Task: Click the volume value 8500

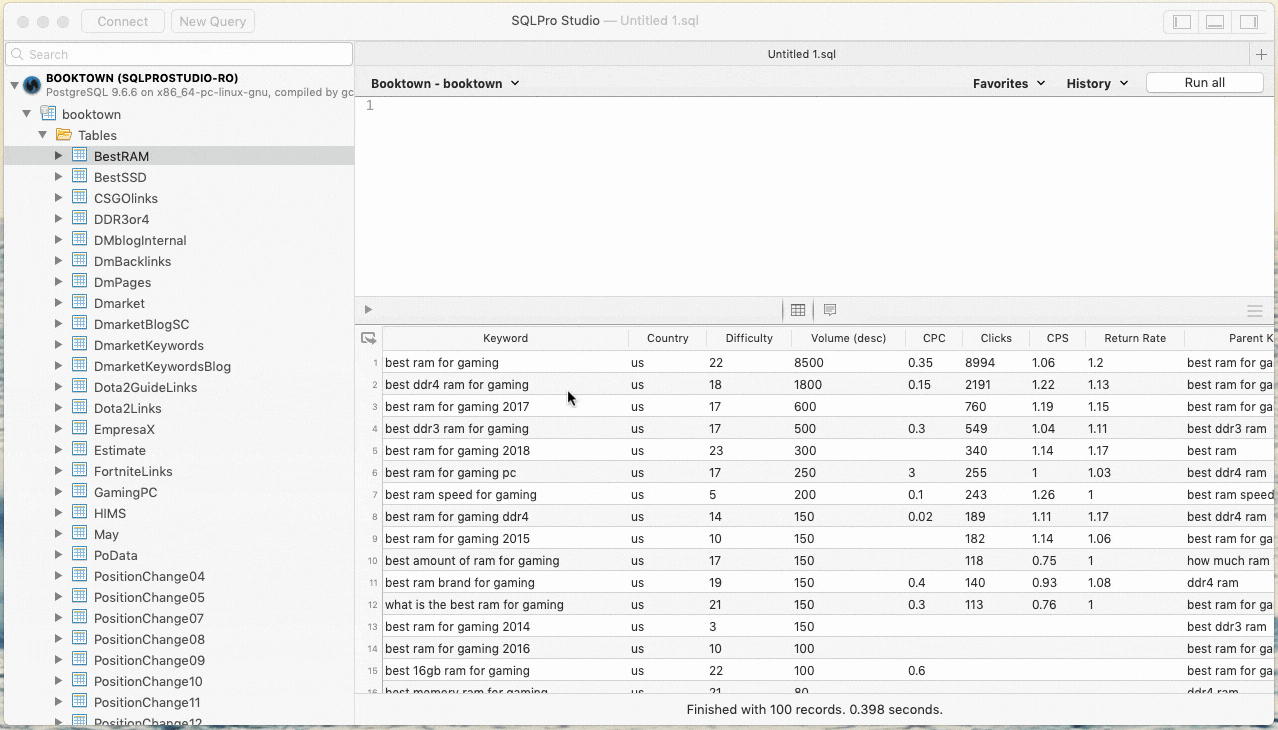Action: point(808,363)
